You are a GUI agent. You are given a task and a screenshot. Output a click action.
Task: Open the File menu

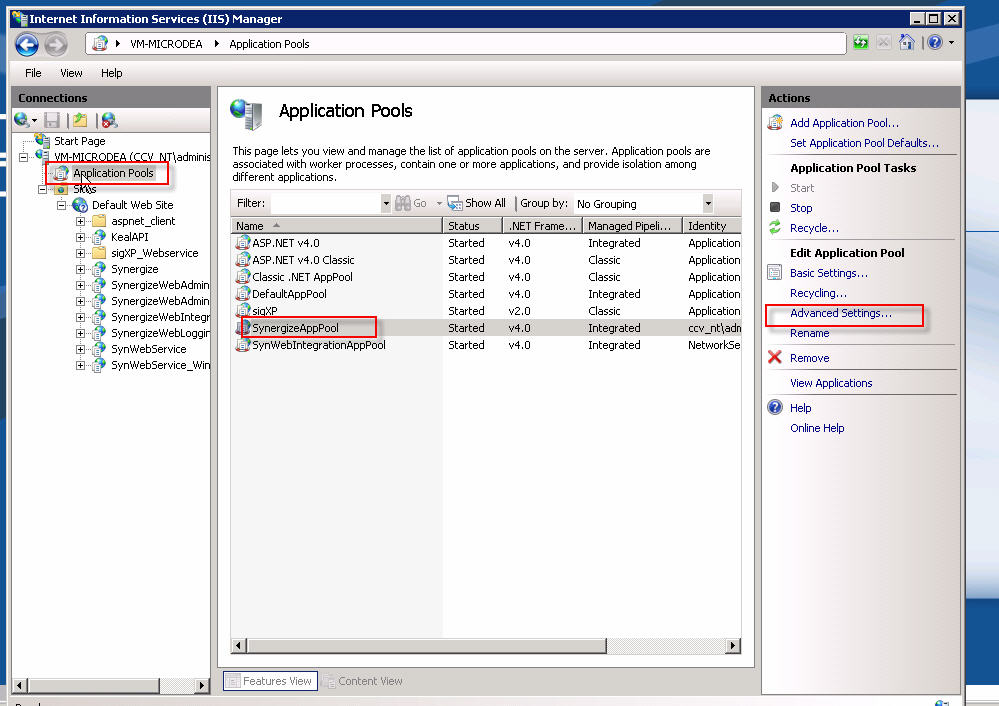point(33,73)
